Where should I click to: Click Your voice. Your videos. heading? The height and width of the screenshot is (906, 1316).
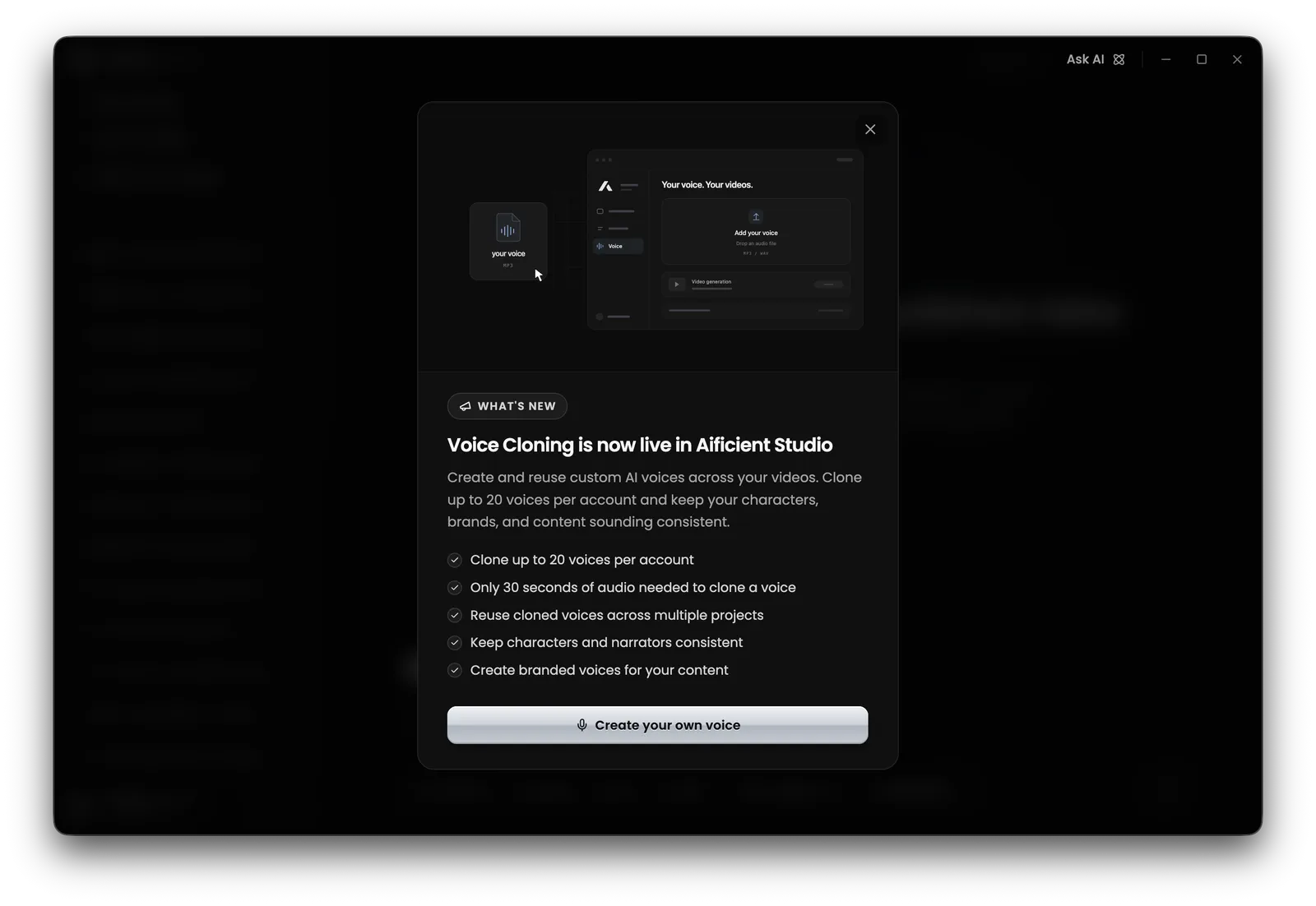pyautogui.click(x=707, y=185)
